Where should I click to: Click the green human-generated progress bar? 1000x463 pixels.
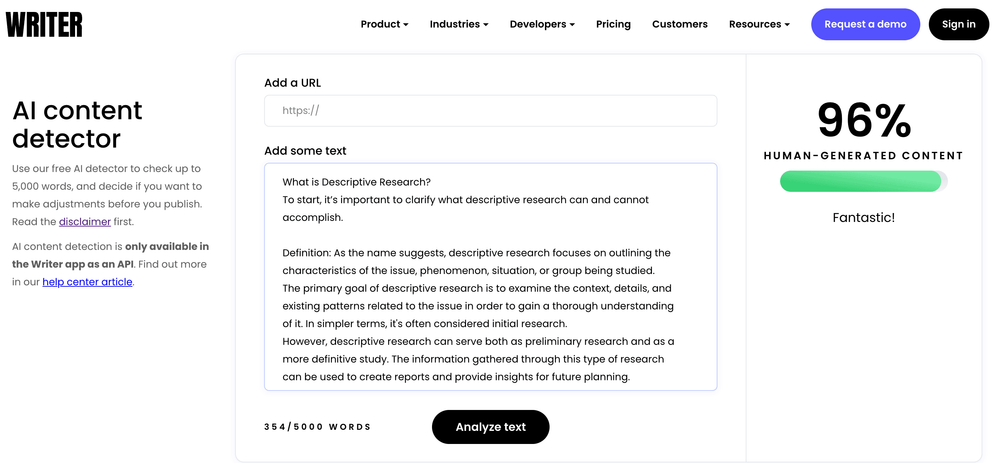click(x=862, y=181)
